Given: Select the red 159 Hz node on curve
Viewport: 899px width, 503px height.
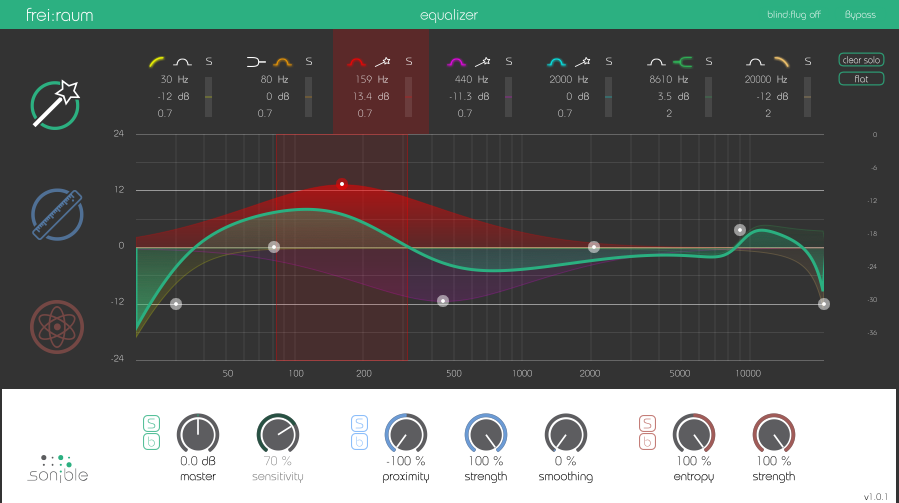Looking at the screenshot, I should click(342, 184).
